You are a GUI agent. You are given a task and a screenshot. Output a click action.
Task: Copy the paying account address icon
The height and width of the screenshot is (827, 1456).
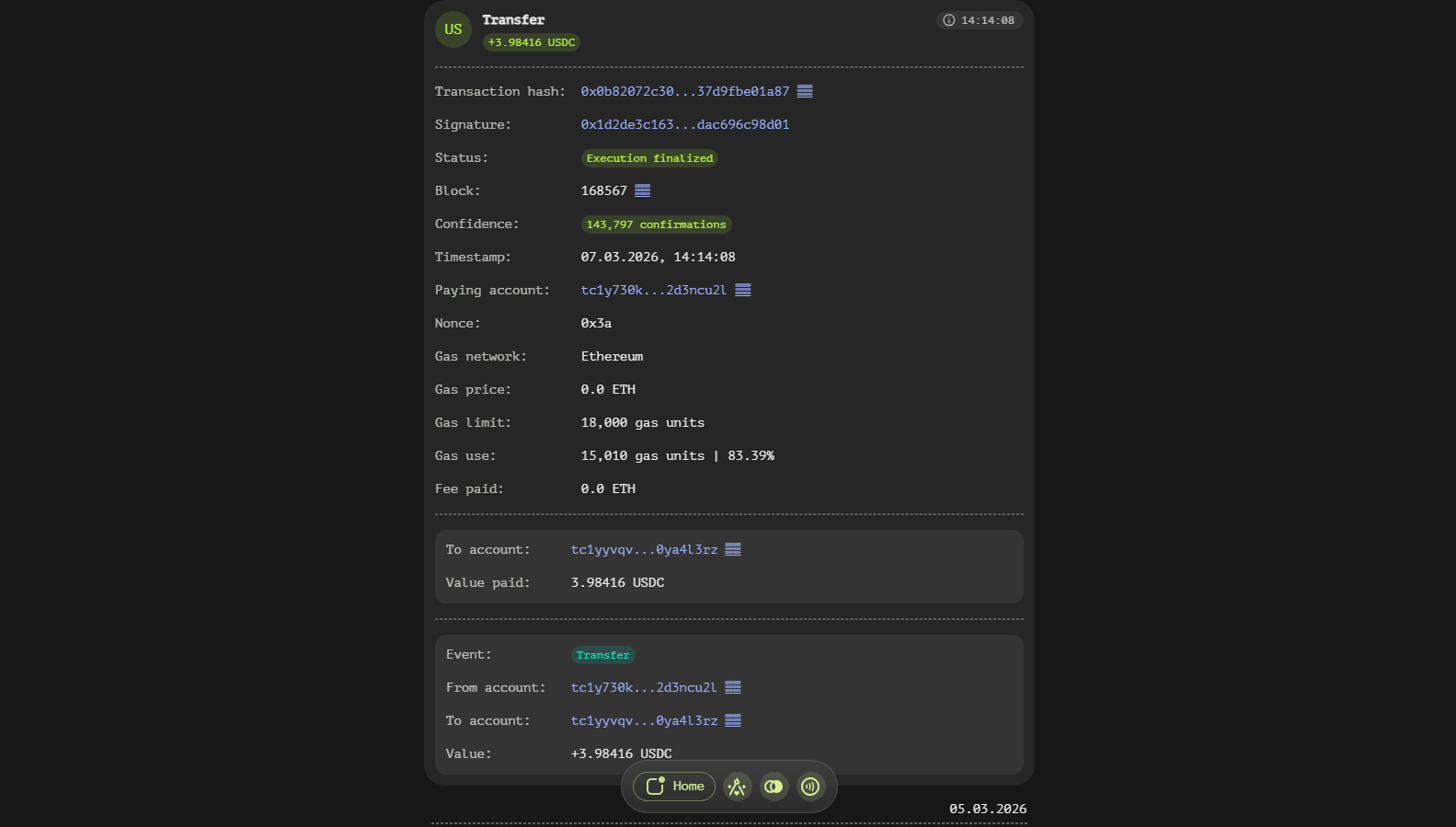point(743,290)
